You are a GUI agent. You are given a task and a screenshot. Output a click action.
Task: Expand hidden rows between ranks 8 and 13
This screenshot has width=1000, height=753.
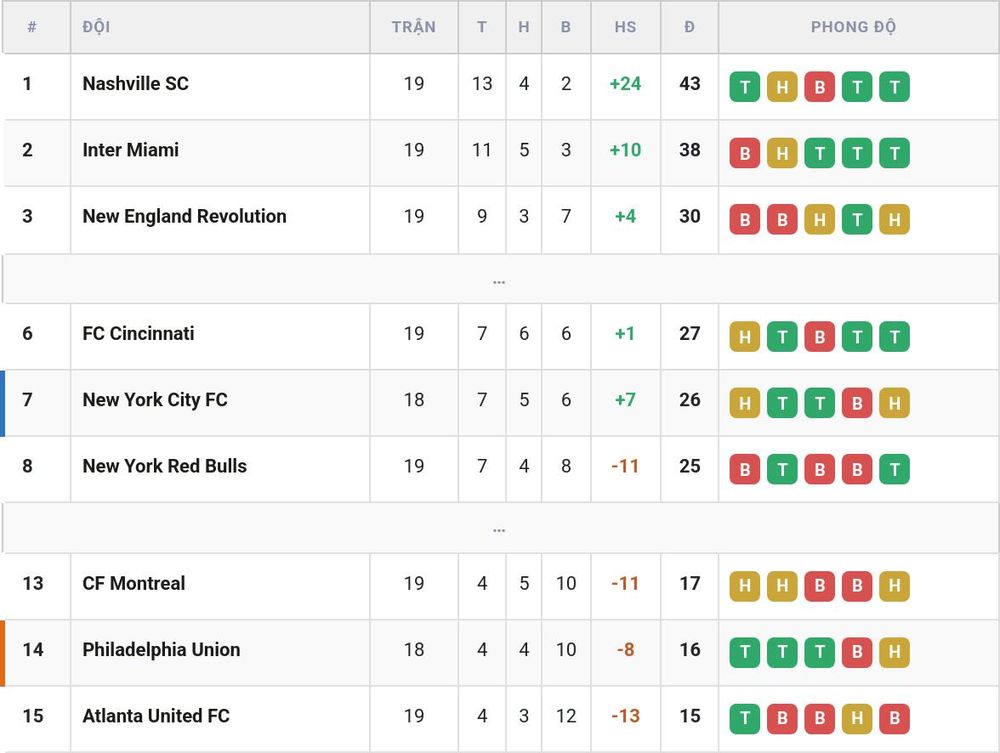(x=499, y=528)
